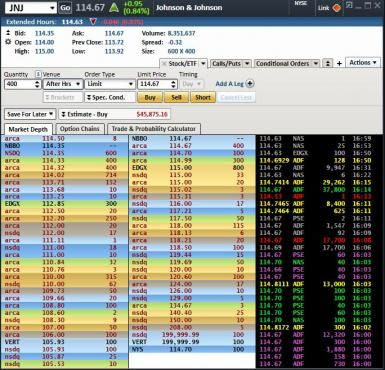
Task: Switch to the Option Chains tab
Action: tap(79, 129)
